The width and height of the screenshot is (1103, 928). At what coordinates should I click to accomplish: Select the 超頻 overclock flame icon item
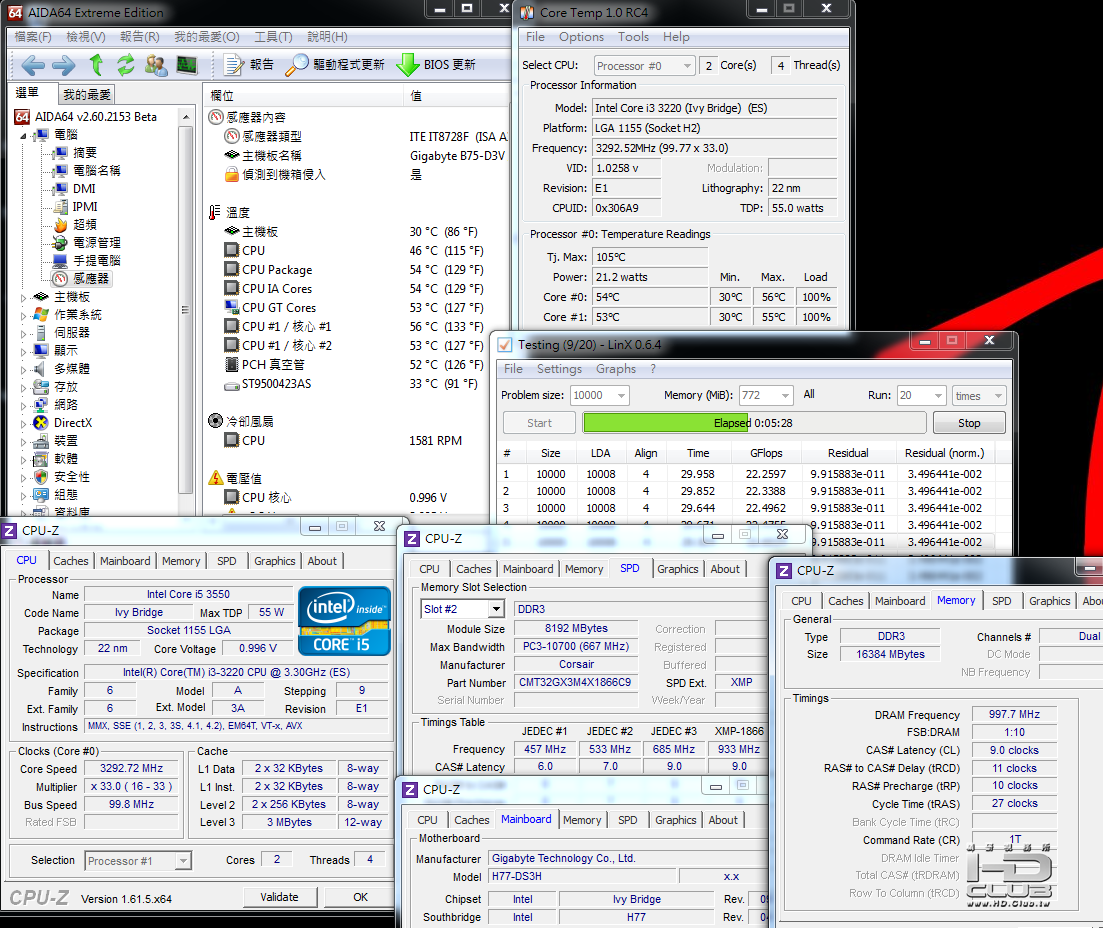pyautogui.click(x=76, y=224)
